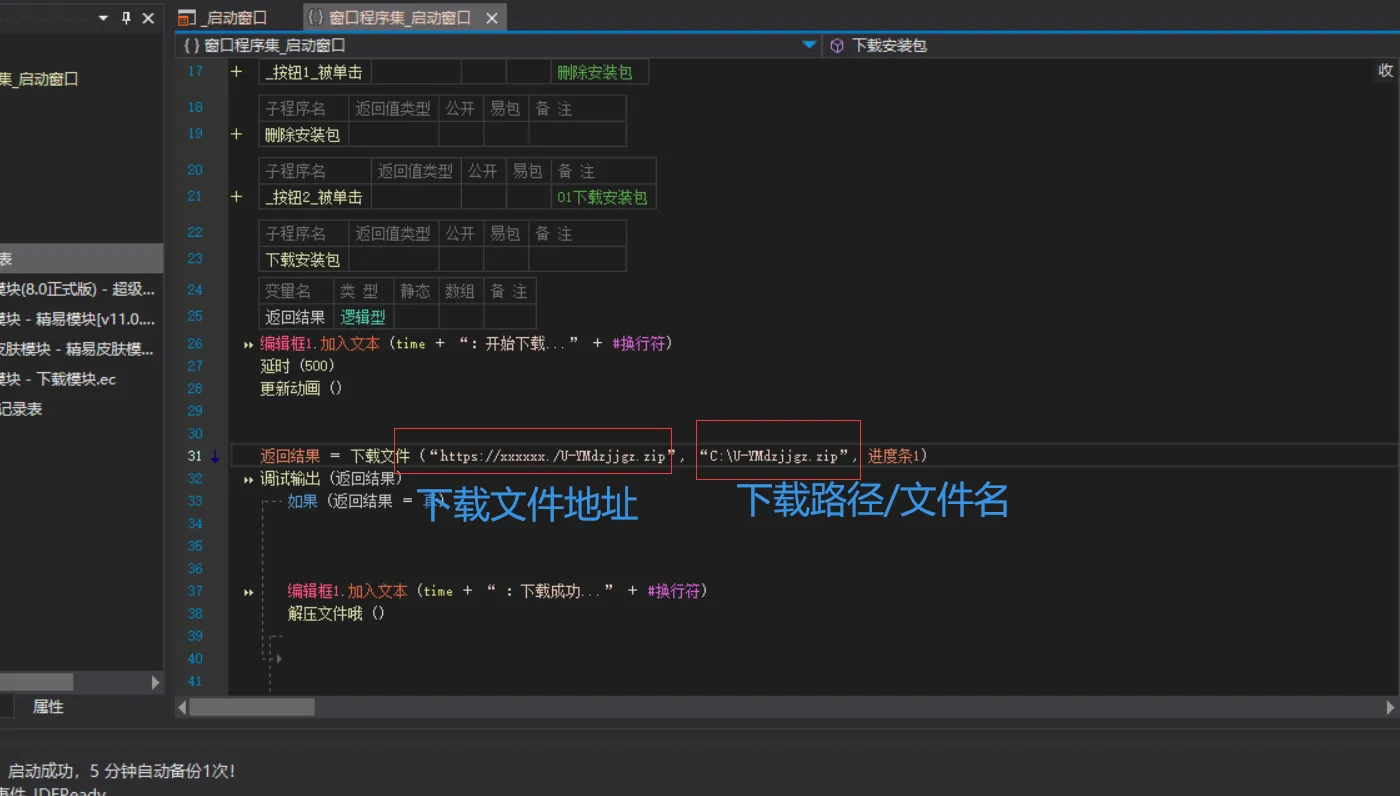This screenshot has width=1400, height=796.
Task: Click the cube icon beside 下载安装包
Action: tap(835, 44)
